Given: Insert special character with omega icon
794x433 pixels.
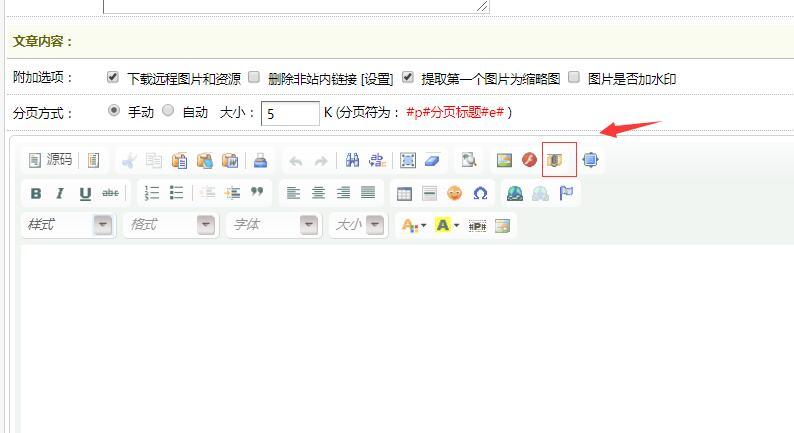Looking at the screenshot, I should [x=480, y=193].
